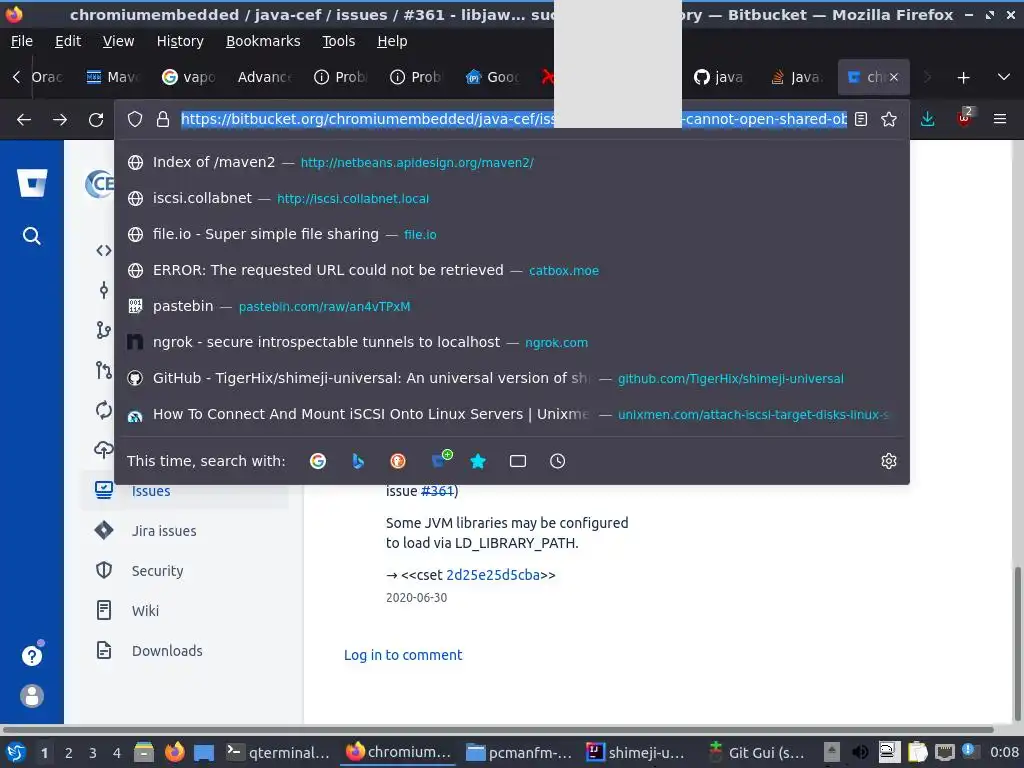This screenshot has width=1024, height=768.
Task: Go back one page in Firefox
Action: tap(24, 120)
